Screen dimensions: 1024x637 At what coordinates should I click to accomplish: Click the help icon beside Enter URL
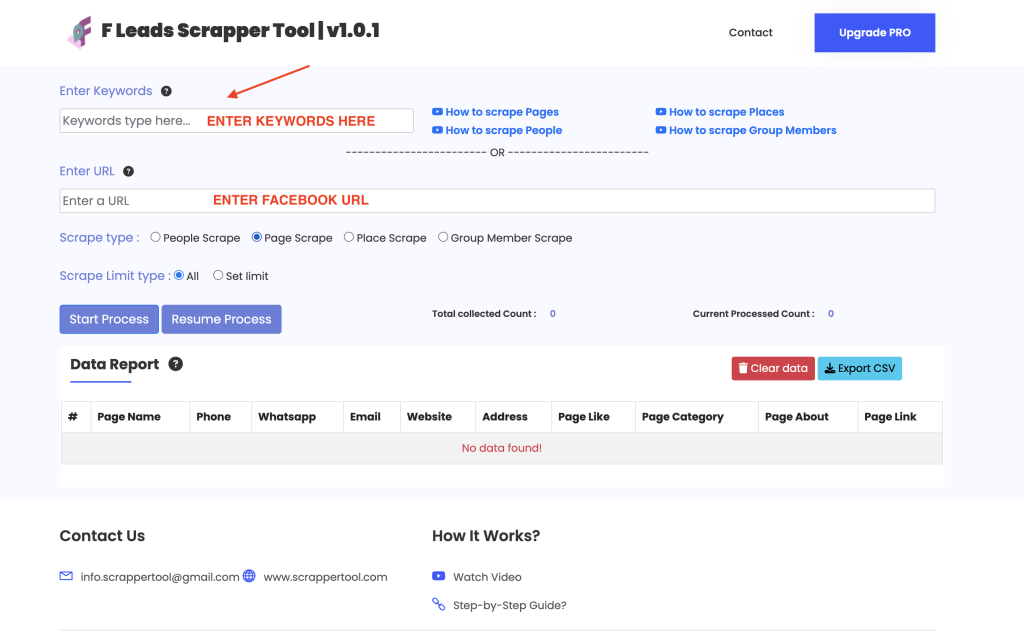coord(128,171)
